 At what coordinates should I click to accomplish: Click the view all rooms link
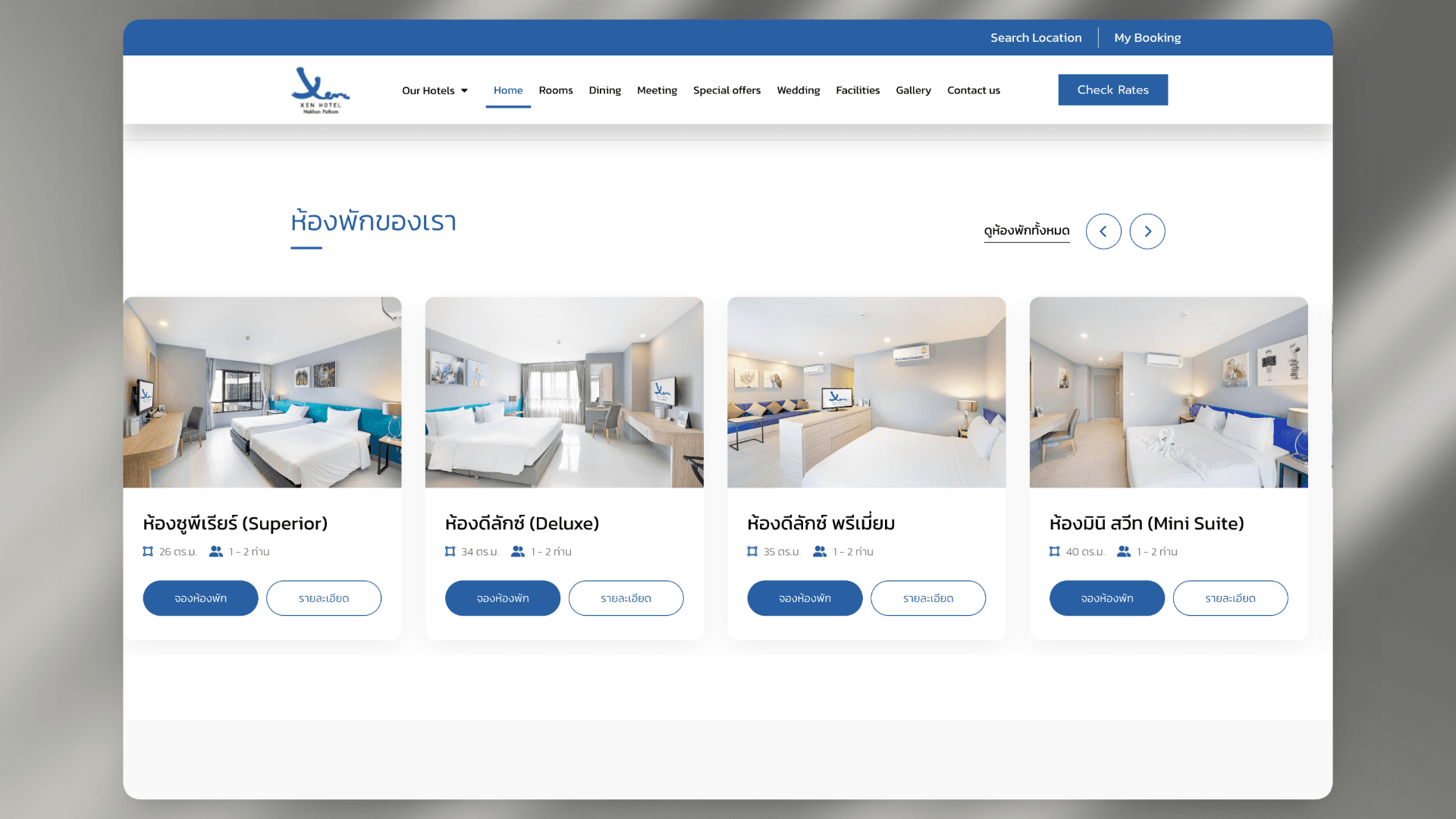click(1027, 231)
